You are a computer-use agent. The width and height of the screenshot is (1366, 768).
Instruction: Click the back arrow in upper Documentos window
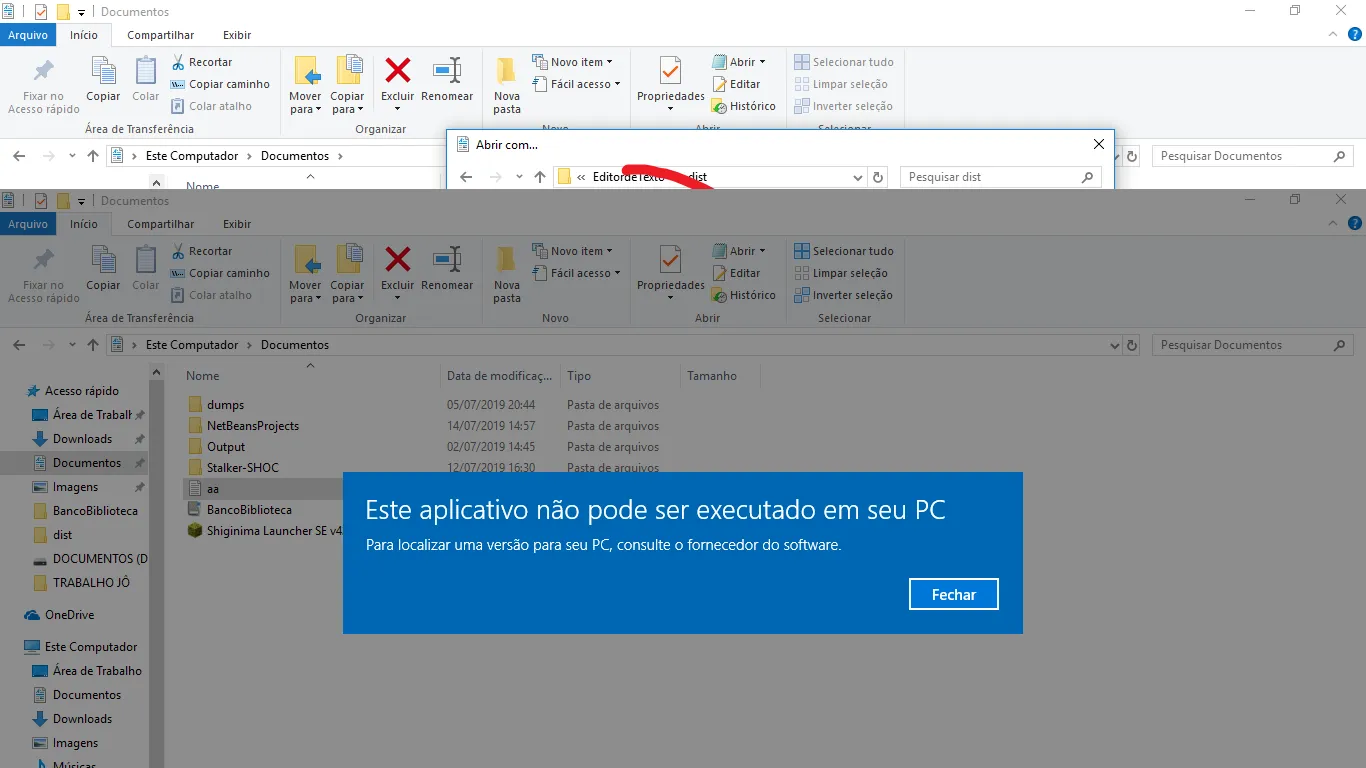coord(19,156)
